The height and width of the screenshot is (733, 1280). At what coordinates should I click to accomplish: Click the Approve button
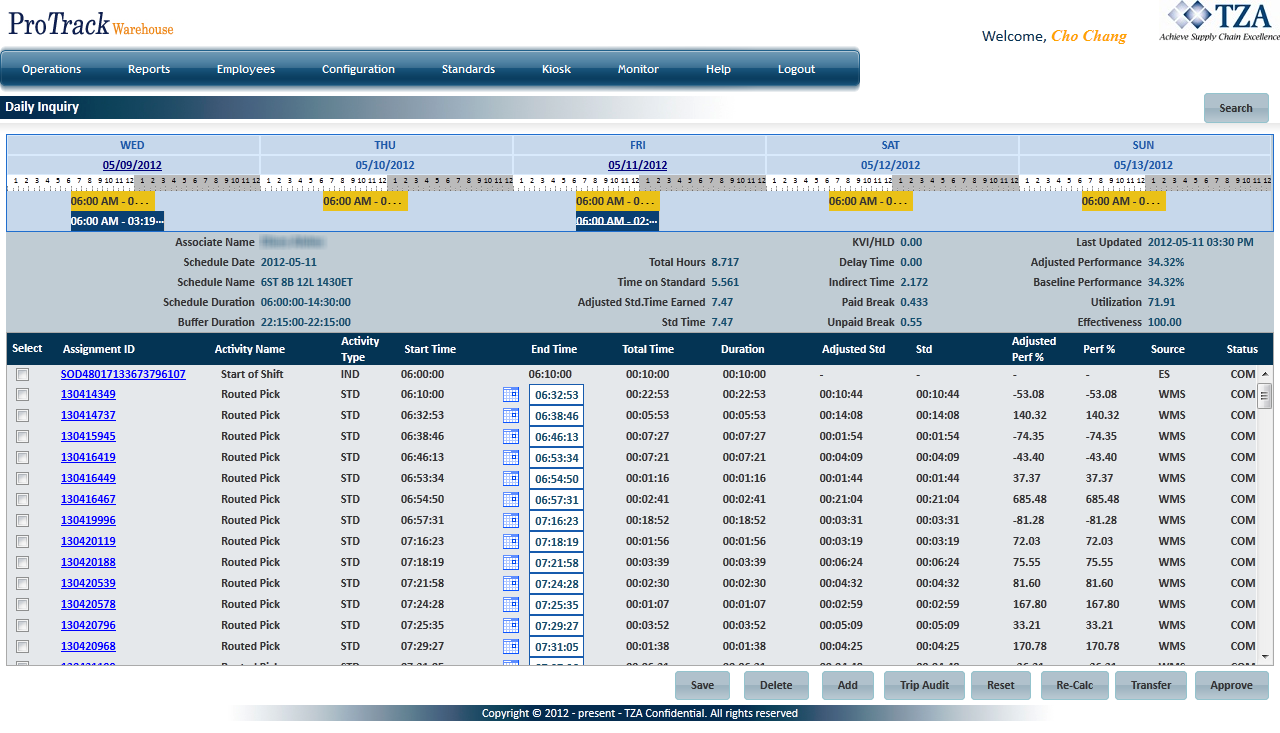tap(1232, 685)
